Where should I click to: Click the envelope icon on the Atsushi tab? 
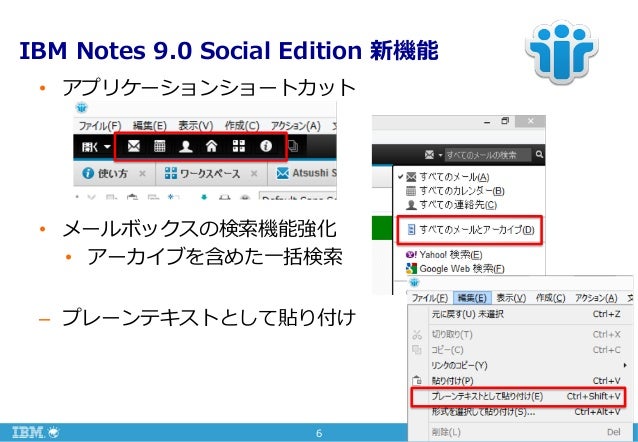[282, 173]
